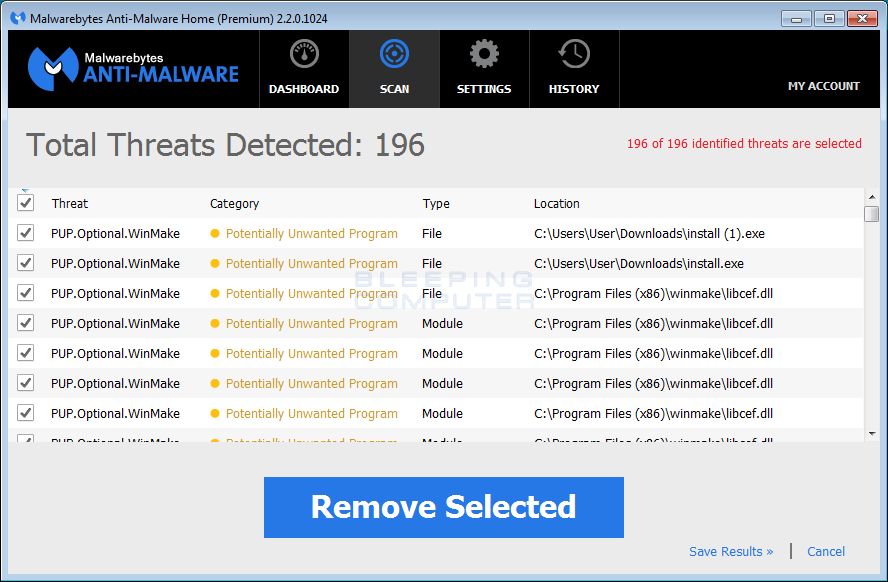Toggle the checkbox on the first Module row

point(25,323)
